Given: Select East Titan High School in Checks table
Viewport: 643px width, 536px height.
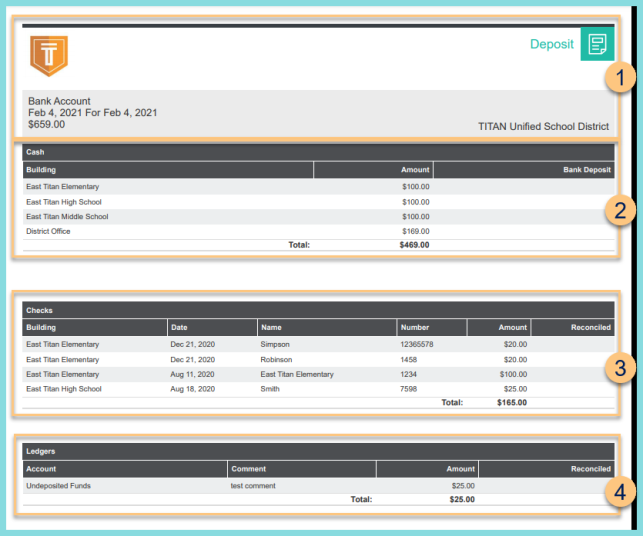Looking at the screenshot, I should click(64, 389).
